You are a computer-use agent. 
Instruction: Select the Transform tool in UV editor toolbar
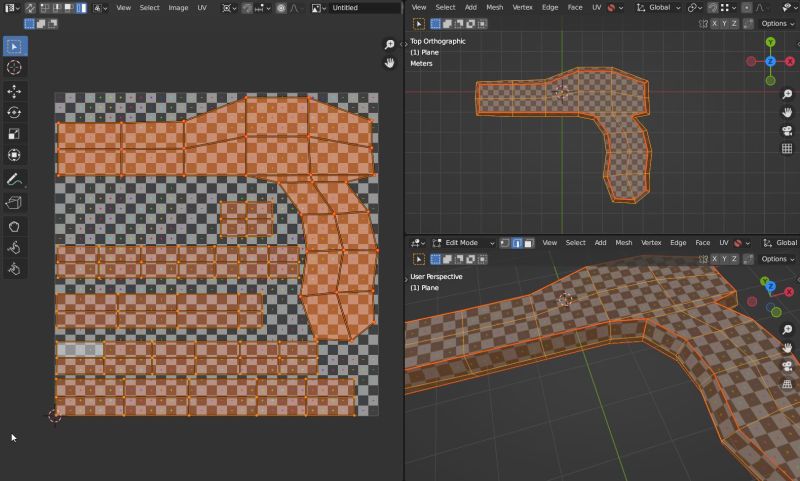[x=14, y=155]
